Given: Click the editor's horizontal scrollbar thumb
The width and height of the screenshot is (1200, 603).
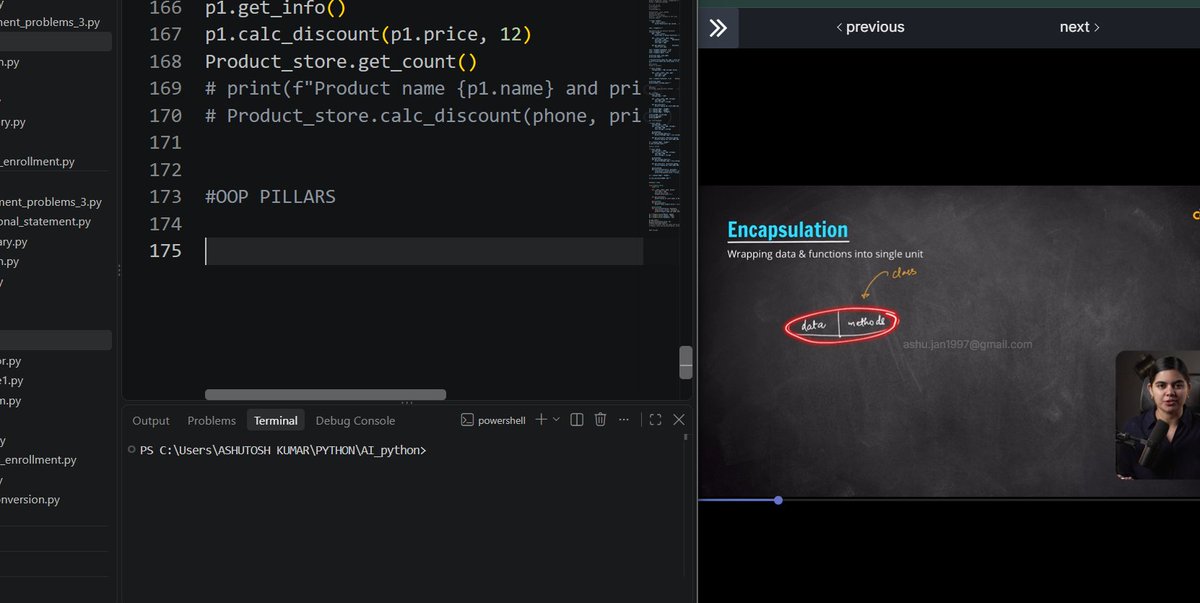Looking at the screenshot, I should [325, 395].
